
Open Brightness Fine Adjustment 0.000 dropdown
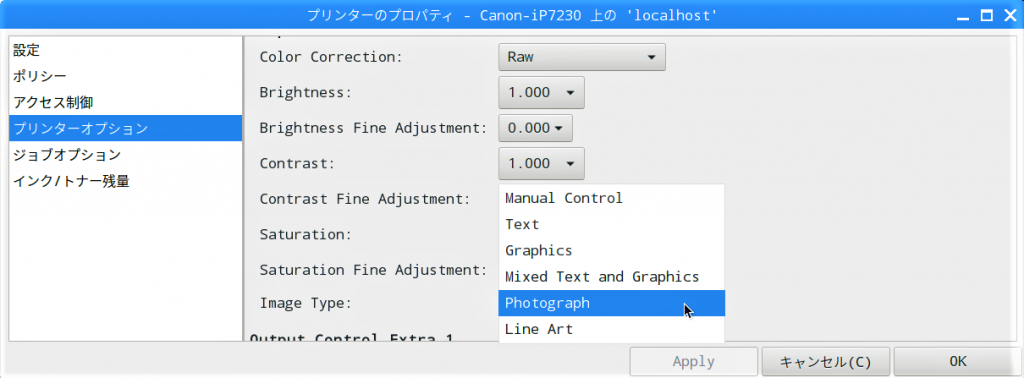point(536,128)
